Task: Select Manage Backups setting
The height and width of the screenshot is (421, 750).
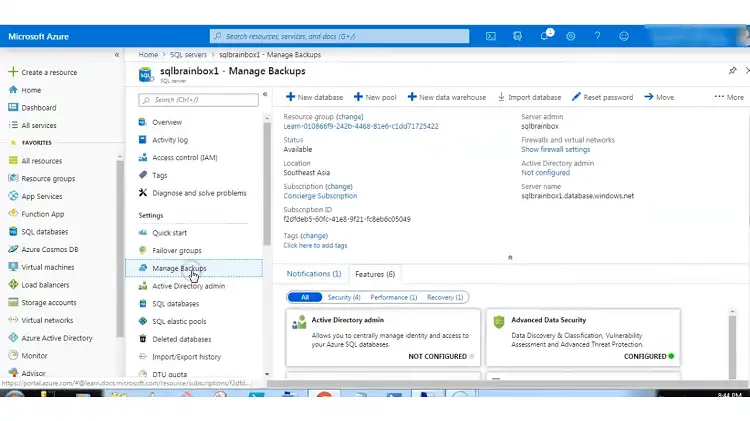Action: [x=194, y=268]
